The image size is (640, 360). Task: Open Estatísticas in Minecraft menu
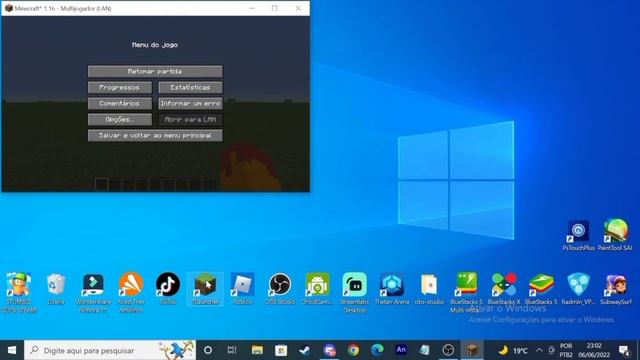point(190,87)
